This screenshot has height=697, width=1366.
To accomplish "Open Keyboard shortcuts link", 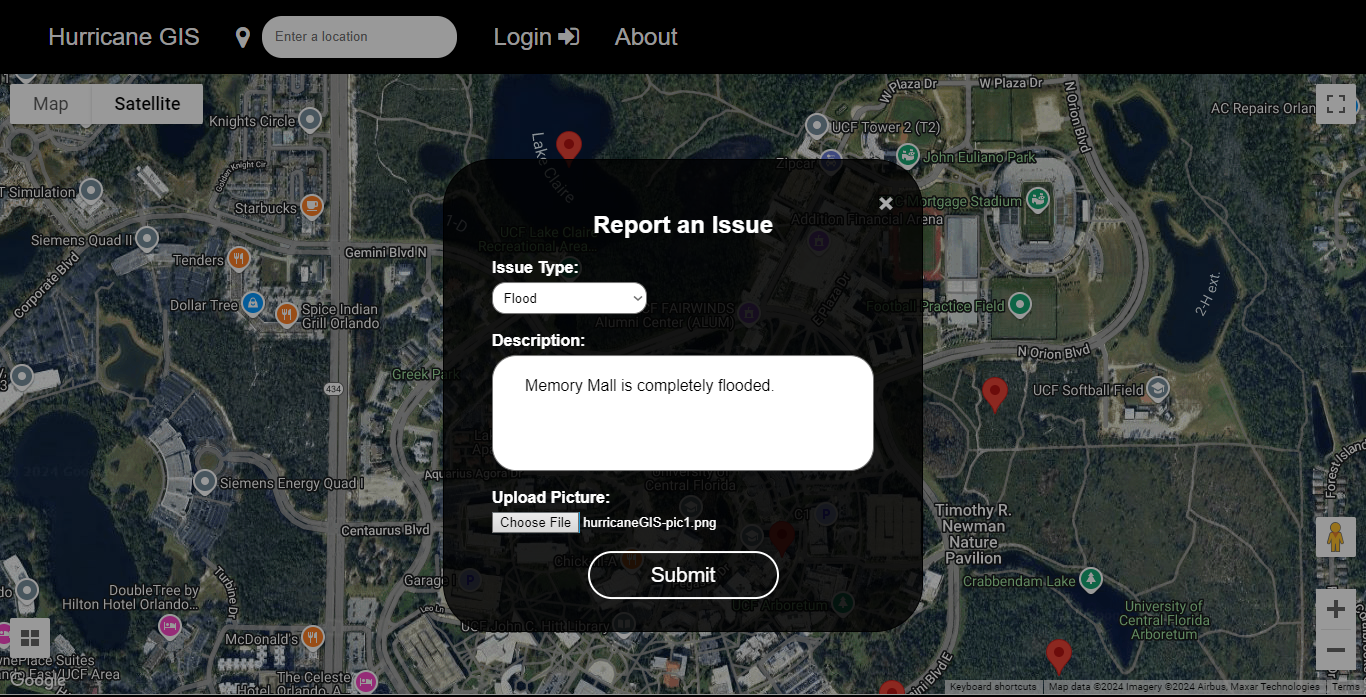I will 993,687.
